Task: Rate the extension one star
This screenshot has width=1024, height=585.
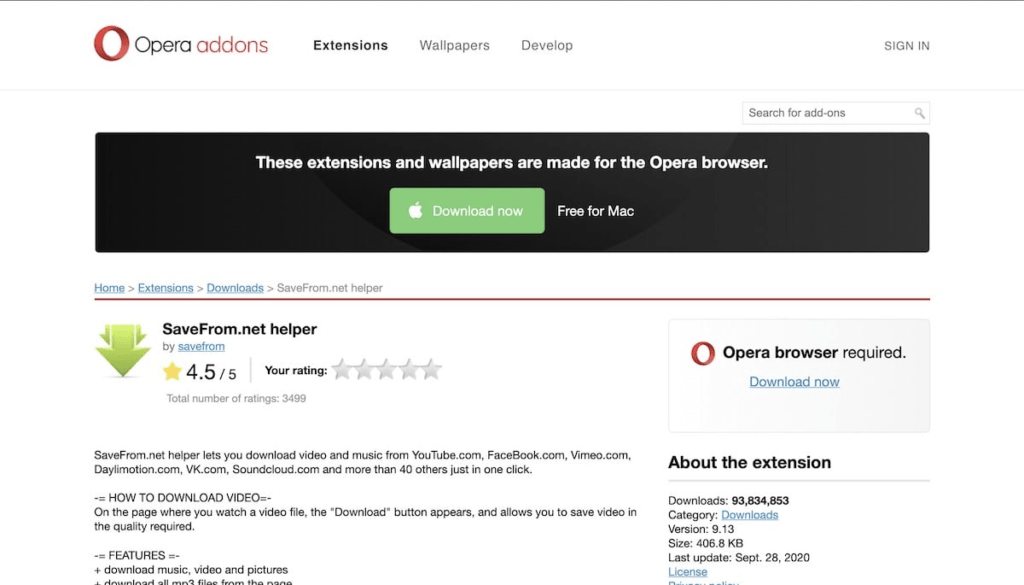Action: pos(342,370)
